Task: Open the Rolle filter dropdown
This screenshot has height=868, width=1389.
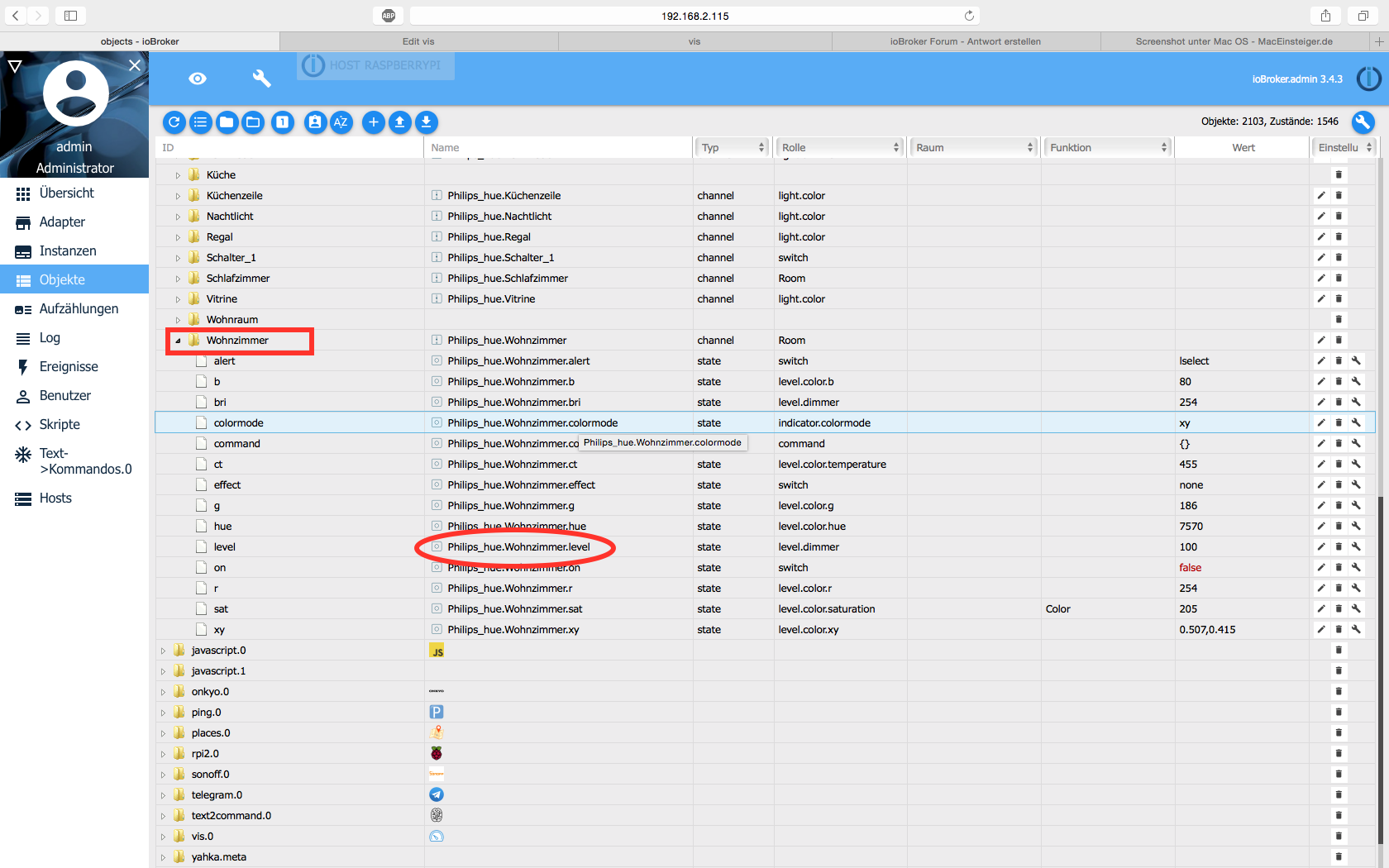Action: click(x=839, y=147)
